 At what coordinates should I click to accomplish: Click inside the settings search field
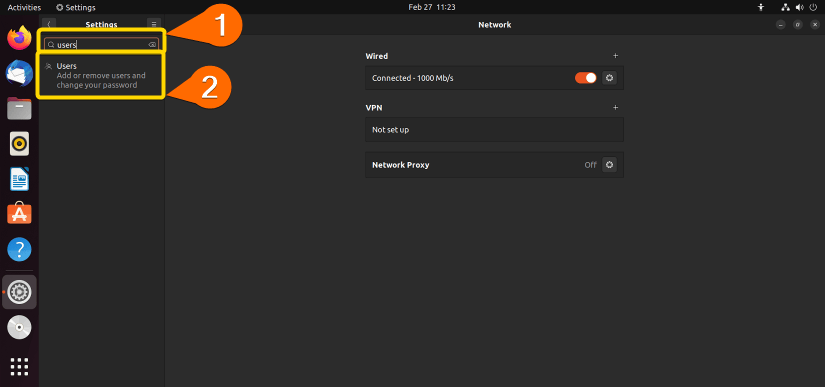(x=101, y=45)
